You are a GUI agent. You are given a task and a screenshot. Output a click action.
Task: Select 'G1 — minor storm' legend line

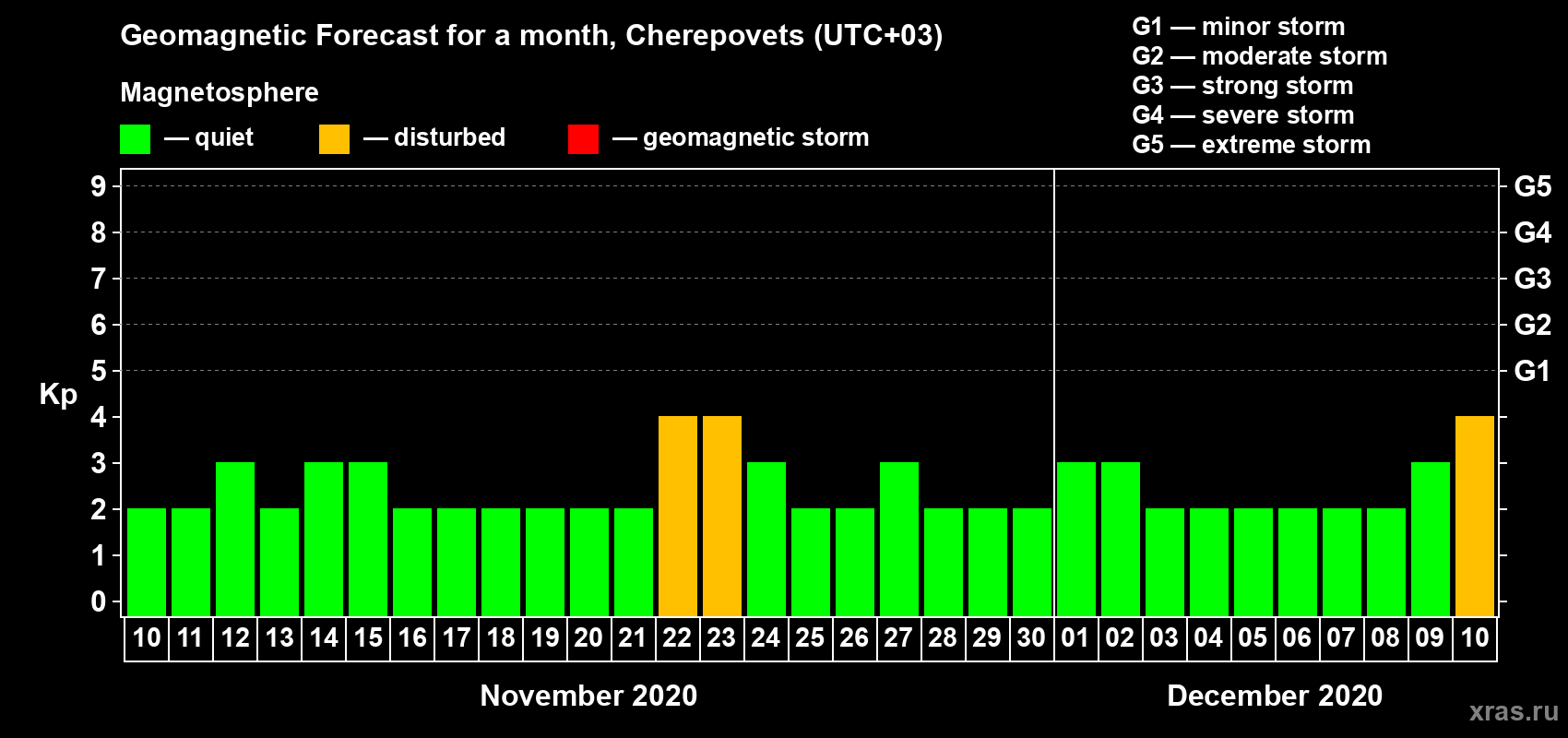1239,27
